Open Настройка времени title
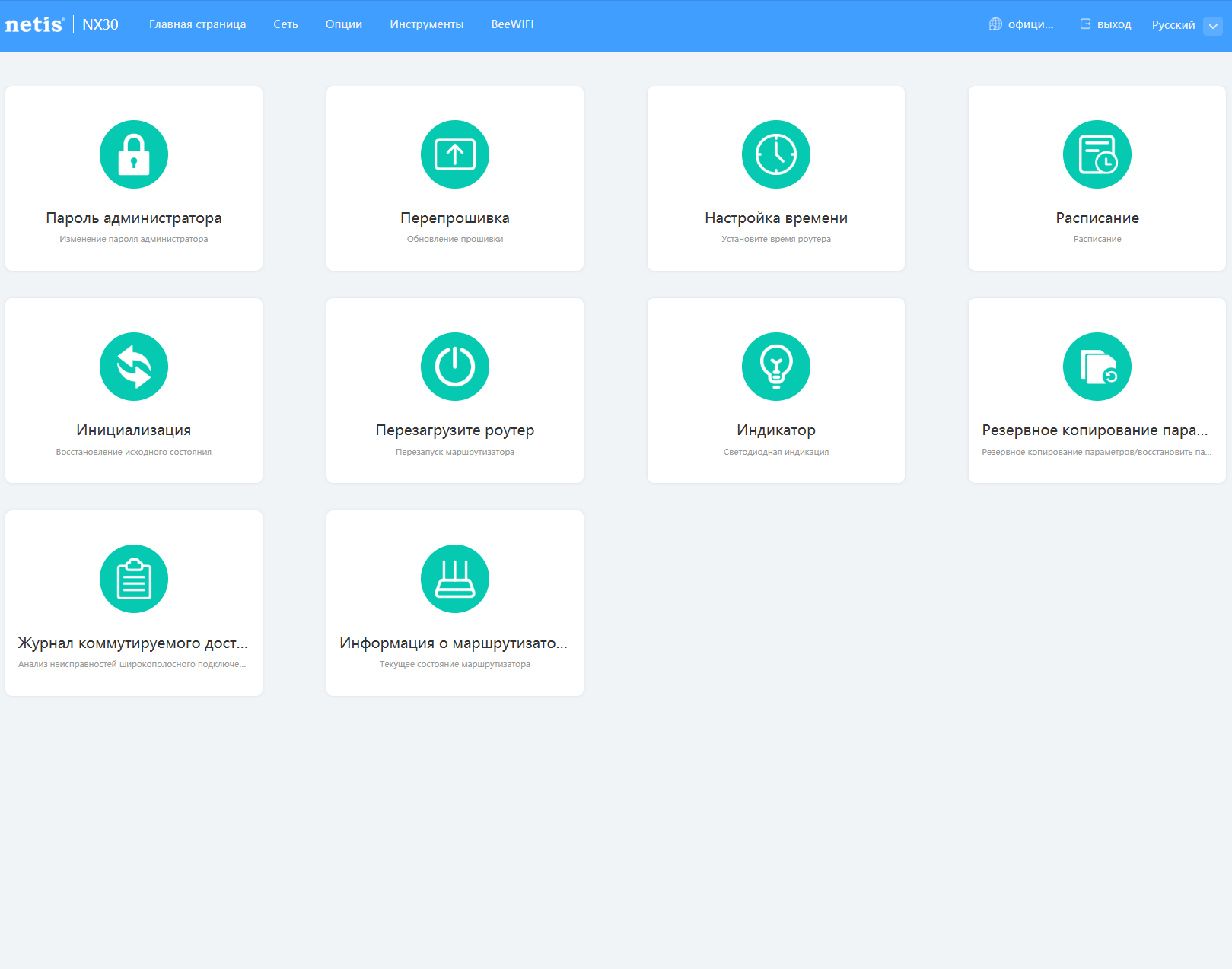Image resolution: width=1232 pixels, height=969 pixels. 776,218
